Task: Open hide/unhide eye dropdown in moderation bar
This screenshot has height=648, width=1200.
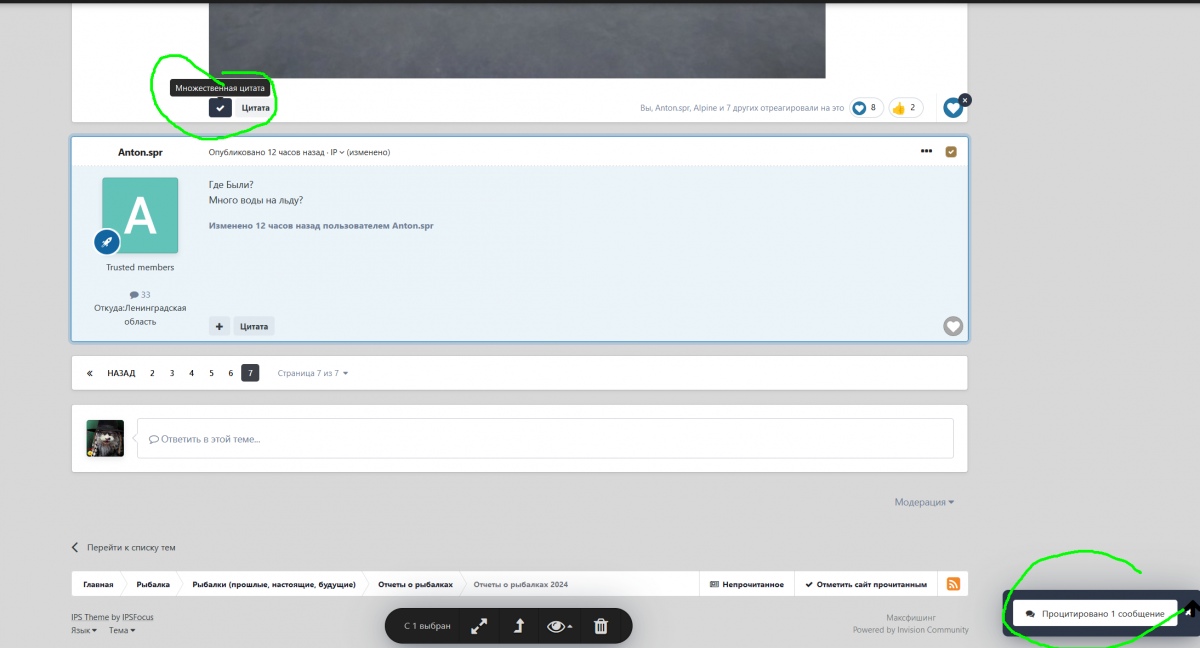Action: [x=559, y=626]
